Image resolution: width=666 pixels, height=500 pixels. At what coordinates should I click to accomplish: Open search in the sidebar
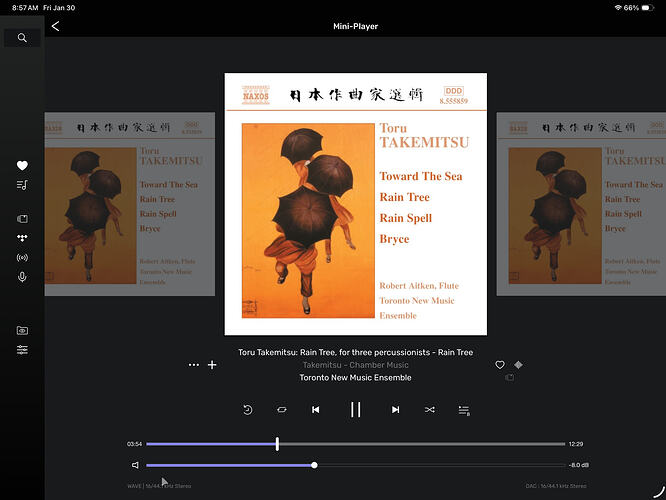click(22, 38)
